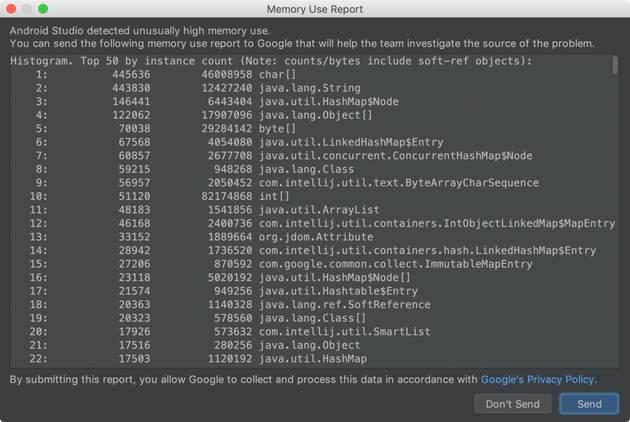
Task: Click the byte count 29284142
Action: (x=227, y=129)
